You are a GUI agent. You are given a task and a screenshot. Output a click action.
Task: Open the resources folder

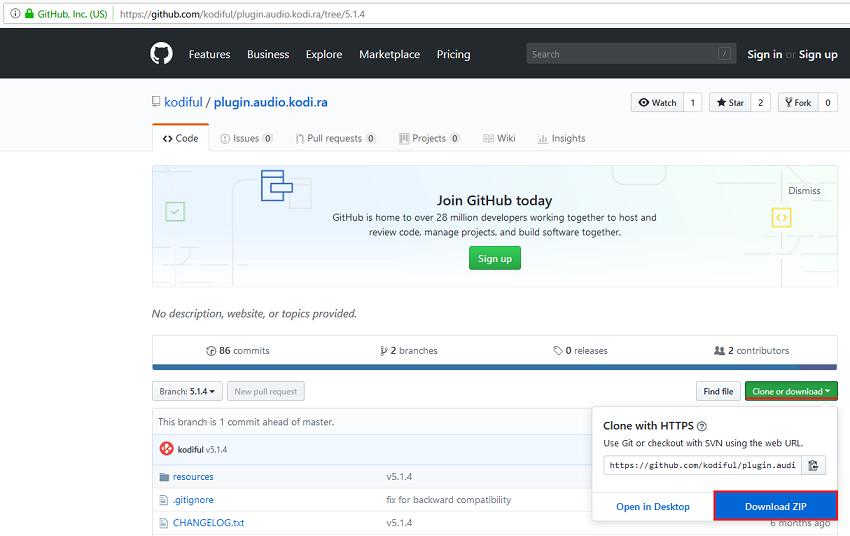[193, 477]
